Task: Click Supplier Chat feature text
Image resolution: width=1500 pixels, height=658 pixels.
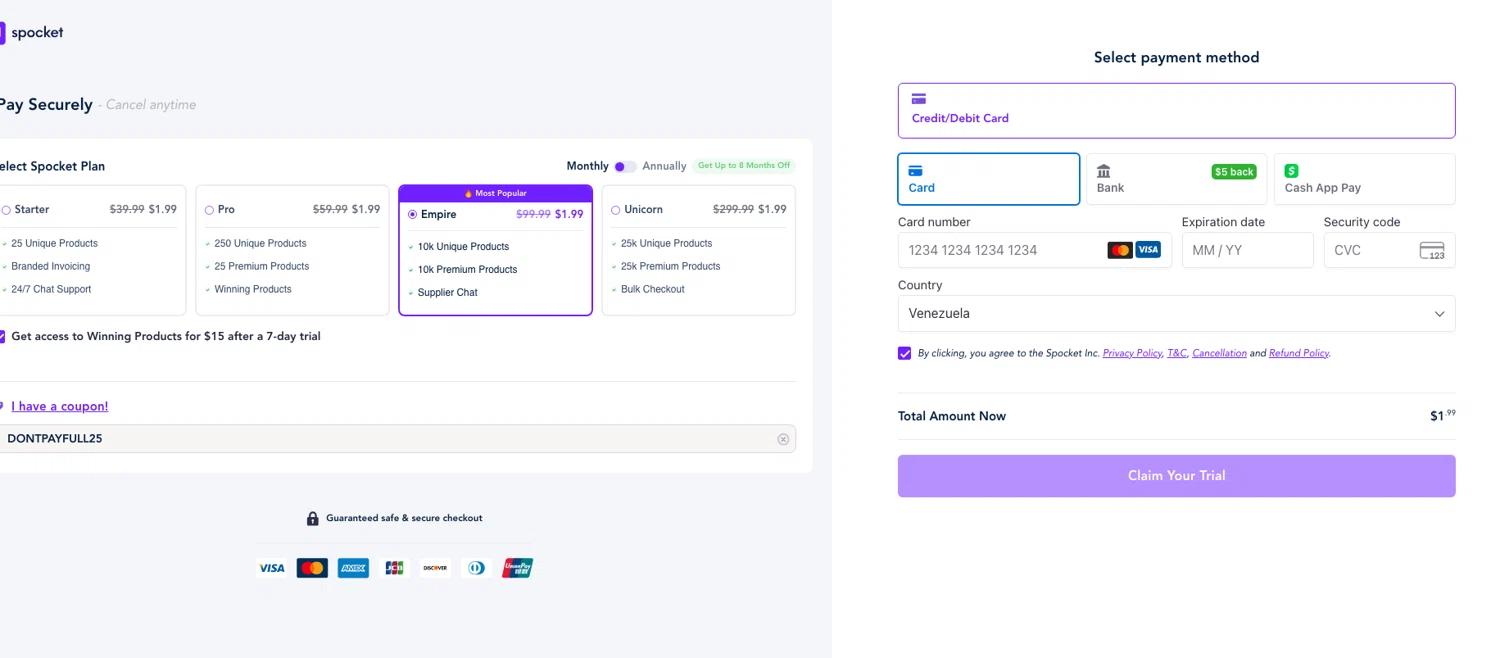Action: (x=447, y=293)
